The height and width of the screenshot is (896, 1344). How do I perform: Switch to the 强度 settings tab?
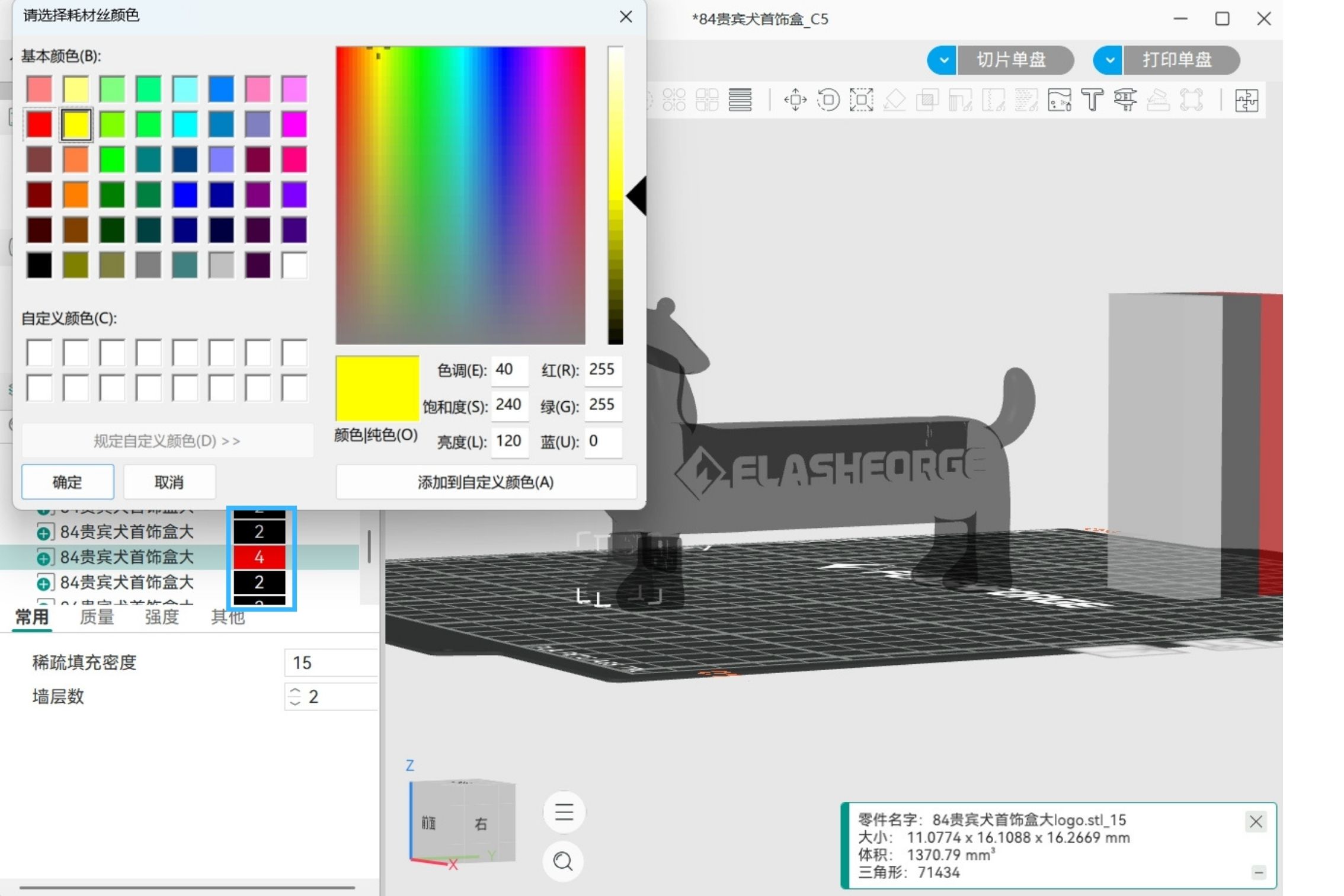click(x=162, y=617)
